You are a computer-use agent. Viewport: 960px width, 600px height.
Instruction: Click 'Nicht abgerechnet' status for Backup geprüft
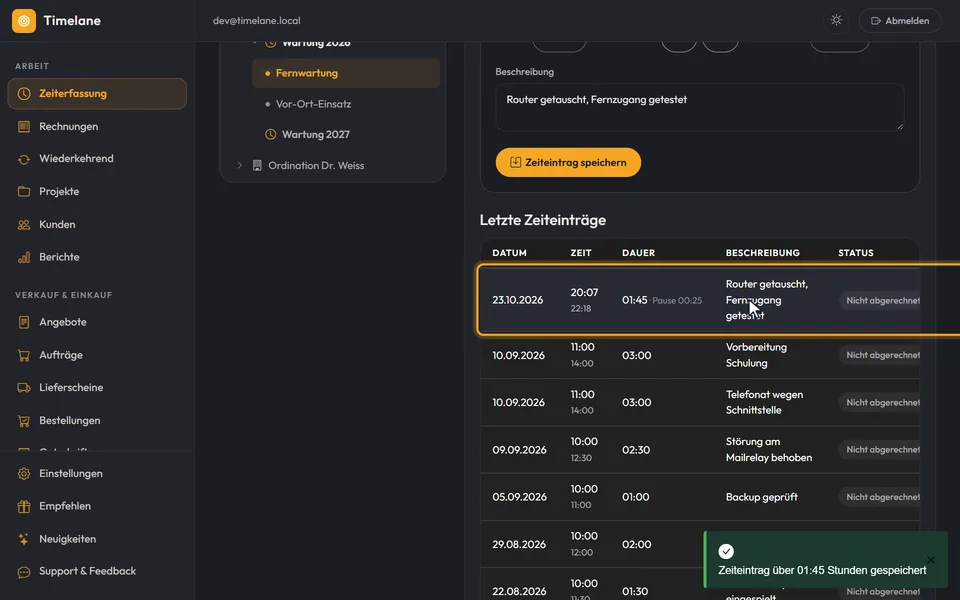[x=879, y=497]
